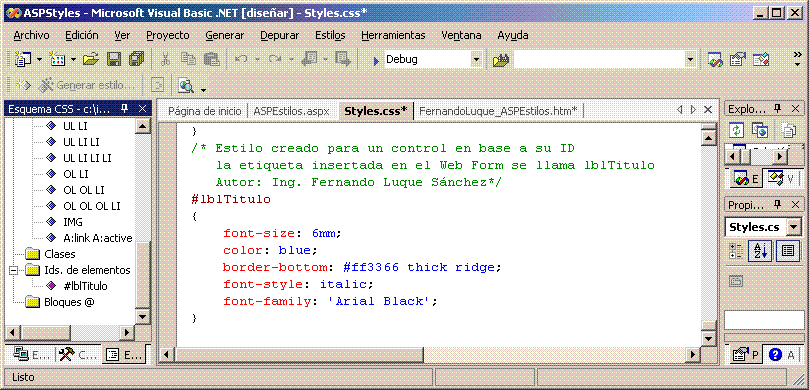Select the #lblTitulo node in CSS outline
The height and width of the screenshot is (390, 809).
tap(85, 286)
